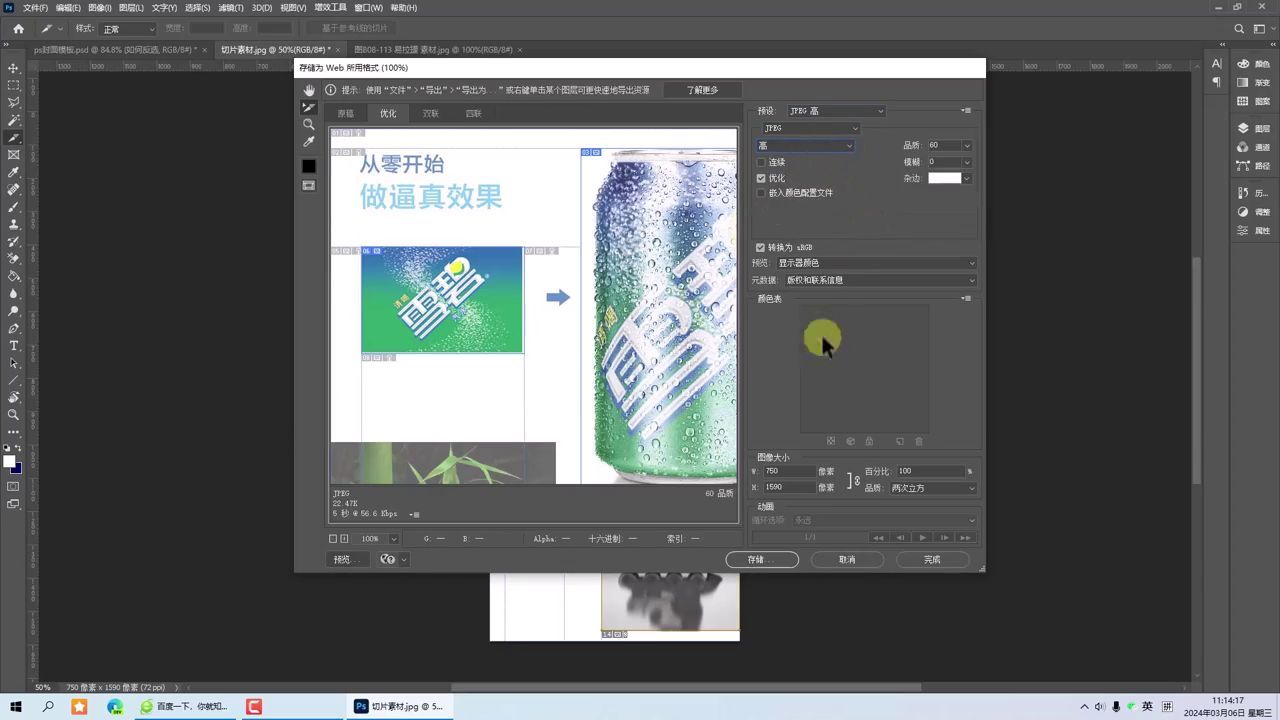
Task: Select the Eyedropper tool in Save for Web dialog
Action: pos(309,142)
